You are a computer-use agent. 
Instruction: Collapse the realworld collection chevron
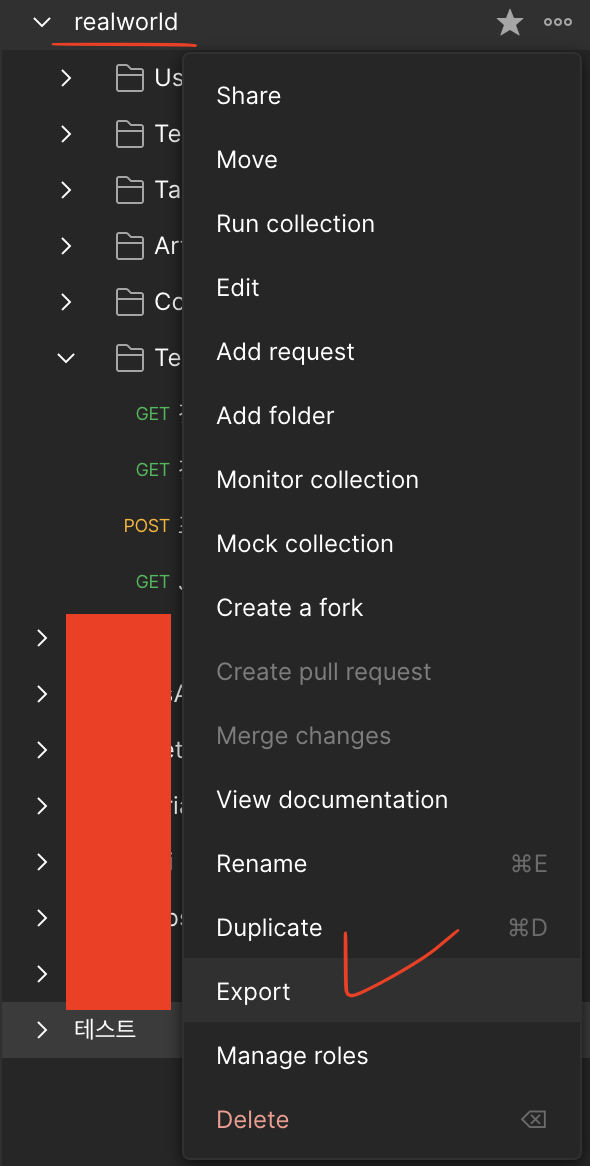coord(42,22)
